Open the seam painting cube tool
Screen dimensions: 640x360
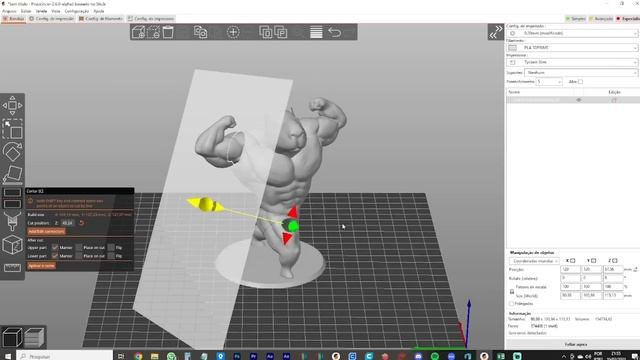point(12,245)
